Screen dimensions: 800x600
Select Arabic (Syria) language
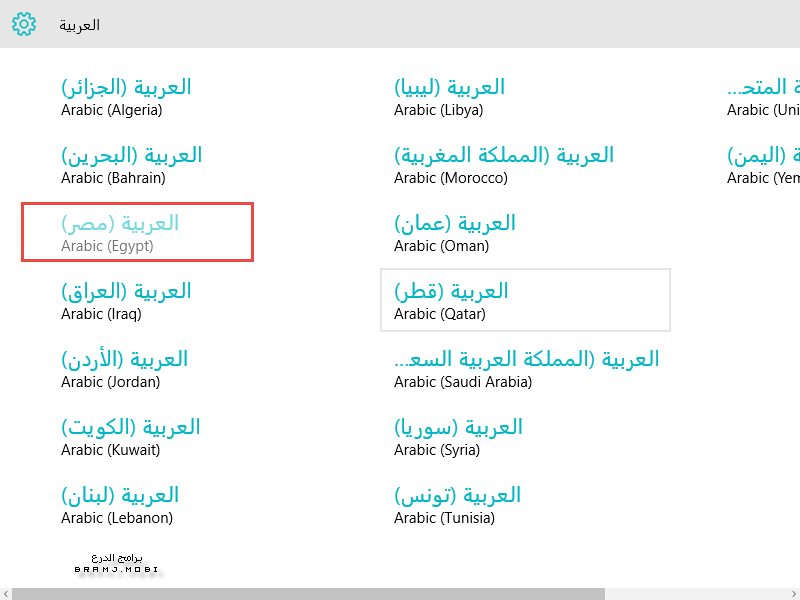coord(458,437)
